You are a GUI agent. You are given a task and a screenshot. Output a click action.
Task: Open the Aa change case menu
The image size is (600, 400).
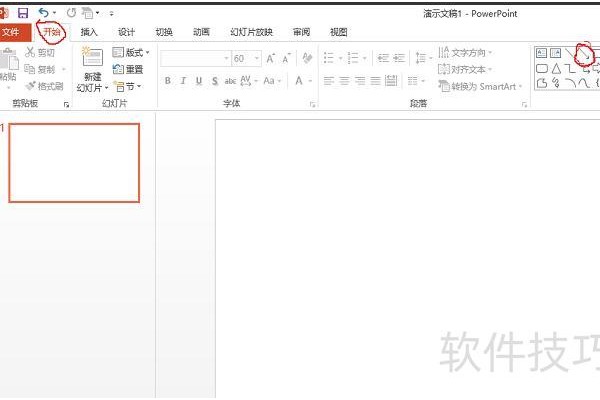coord(272,81)
